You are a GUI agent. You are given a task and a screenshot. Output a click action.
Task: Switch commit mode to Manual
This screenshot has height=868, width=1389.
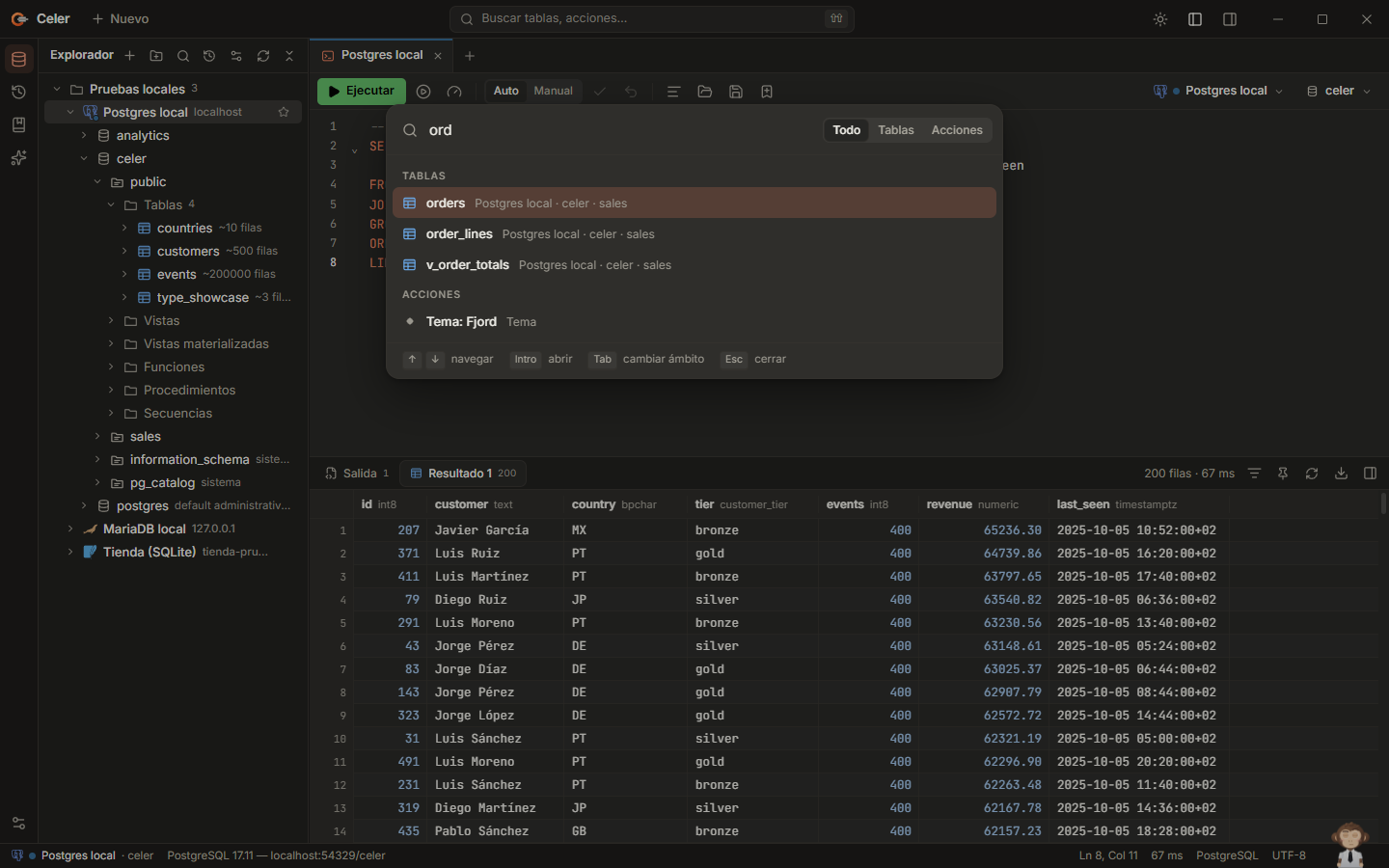point(554,91)
